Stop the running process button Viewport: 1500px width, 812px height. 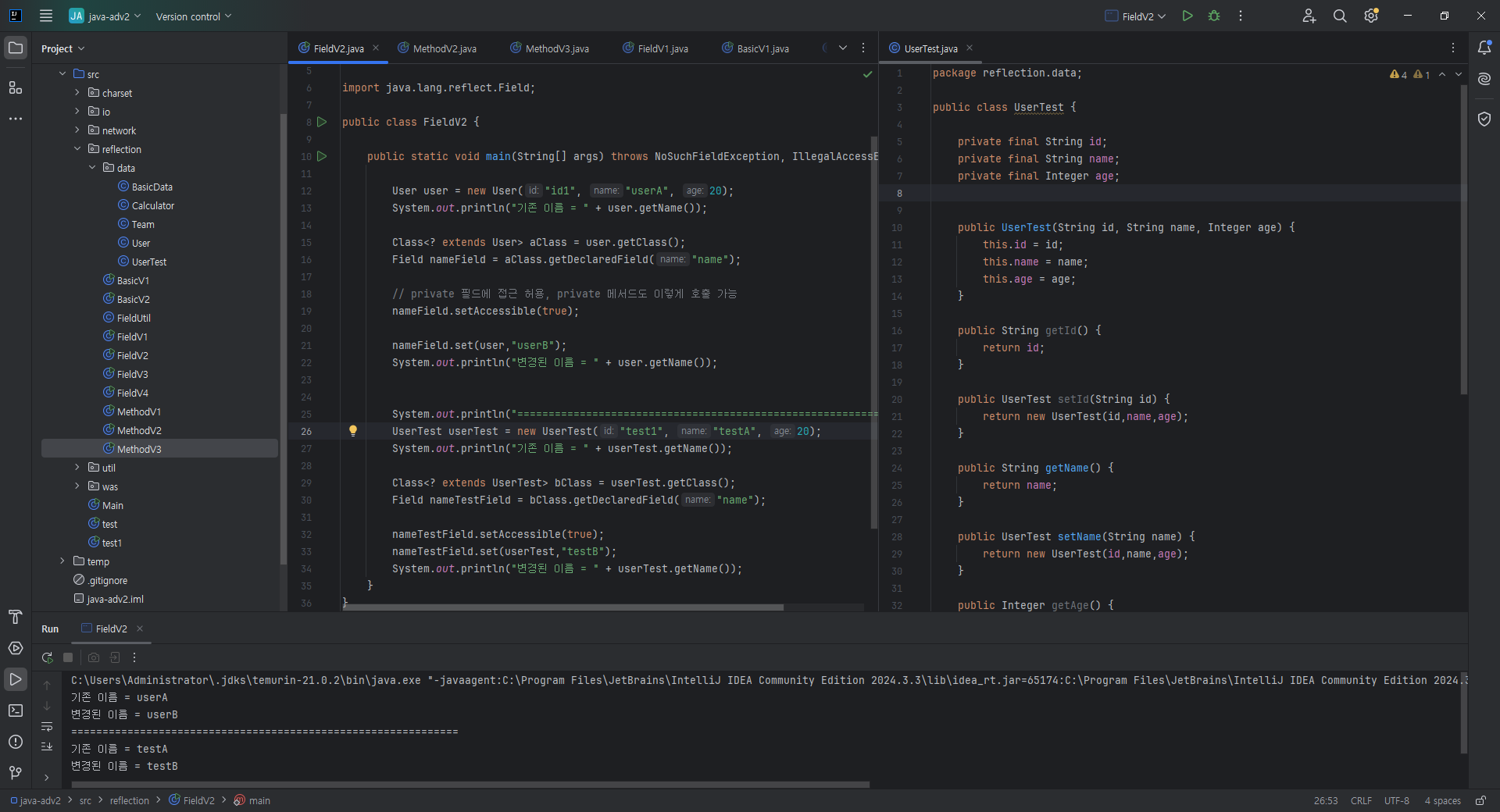pyautogui.click(x=68, y=657)
